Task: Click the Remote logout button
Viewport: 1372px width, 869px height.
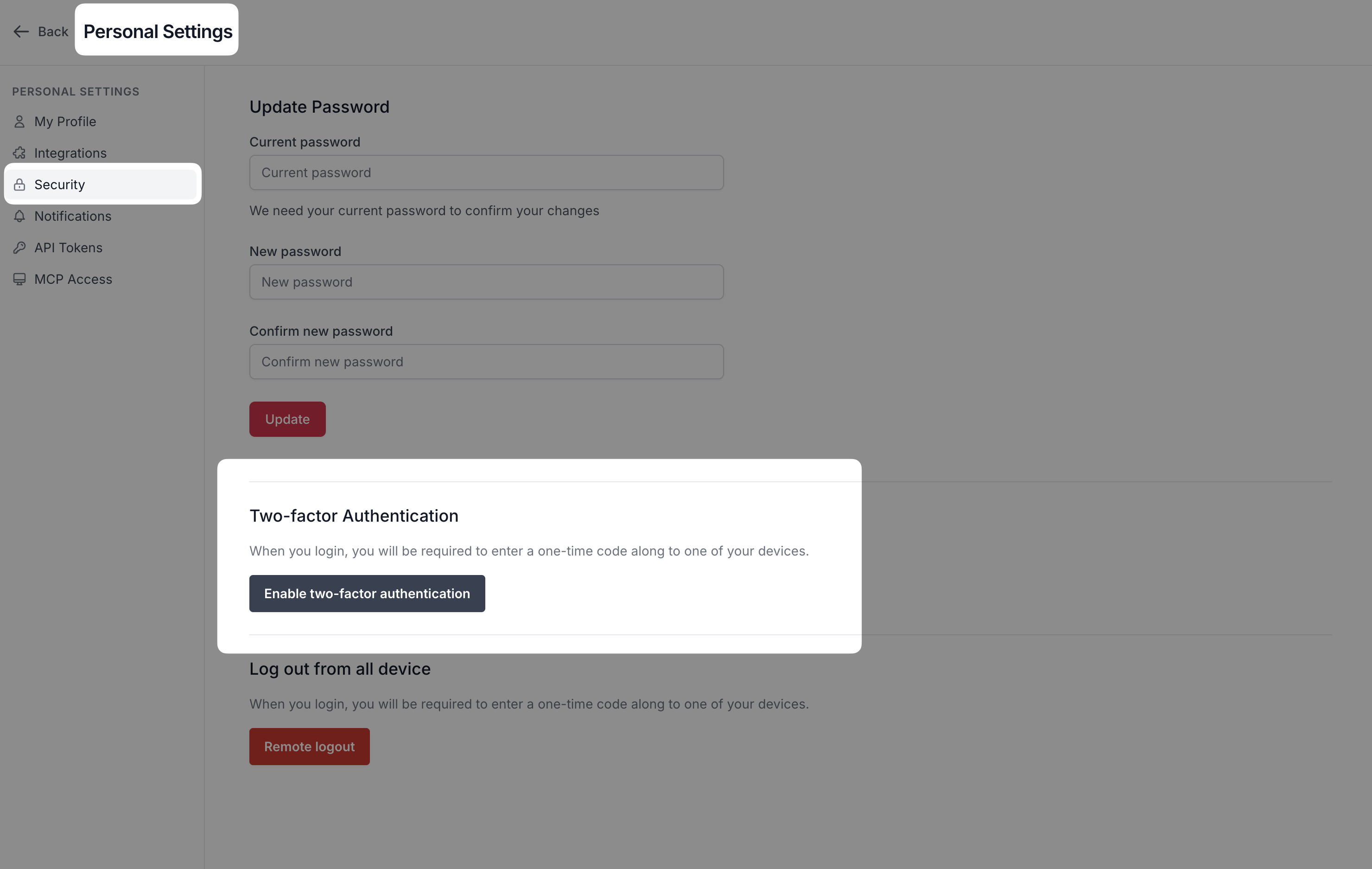Action: pos(309,747)
